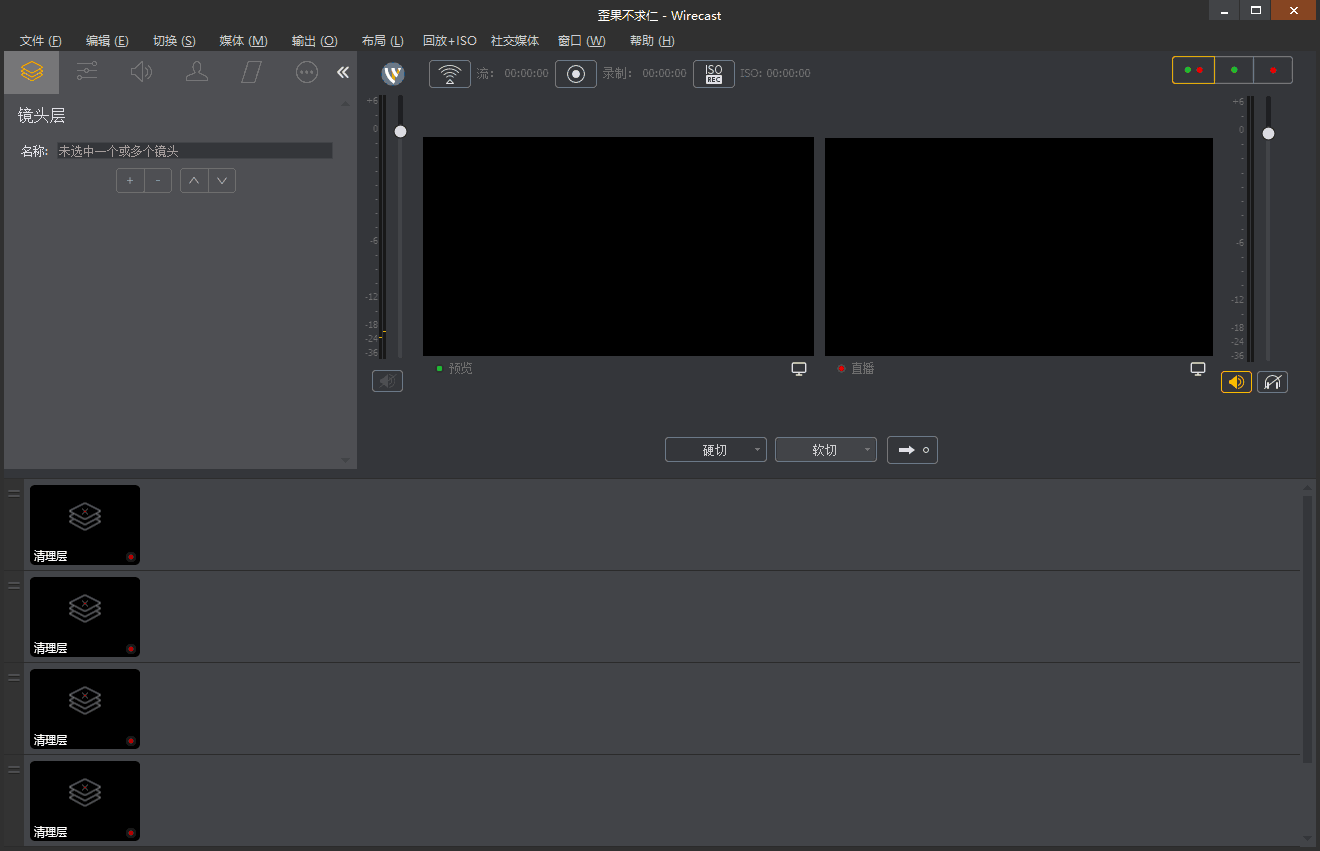1320x851 pixels.
Task: Open the 文件 (F) menu
Action: point(41,41)
